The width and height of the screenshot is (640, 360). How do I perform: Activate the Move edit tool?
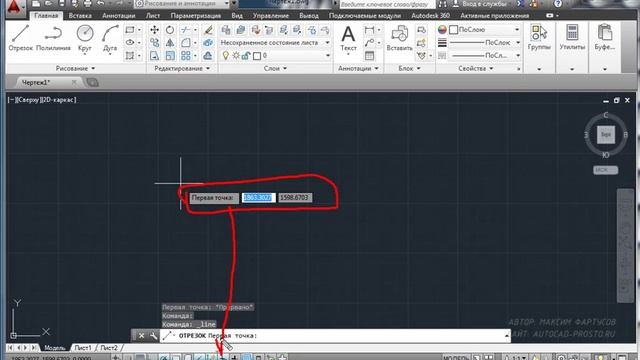click(154, 30)
